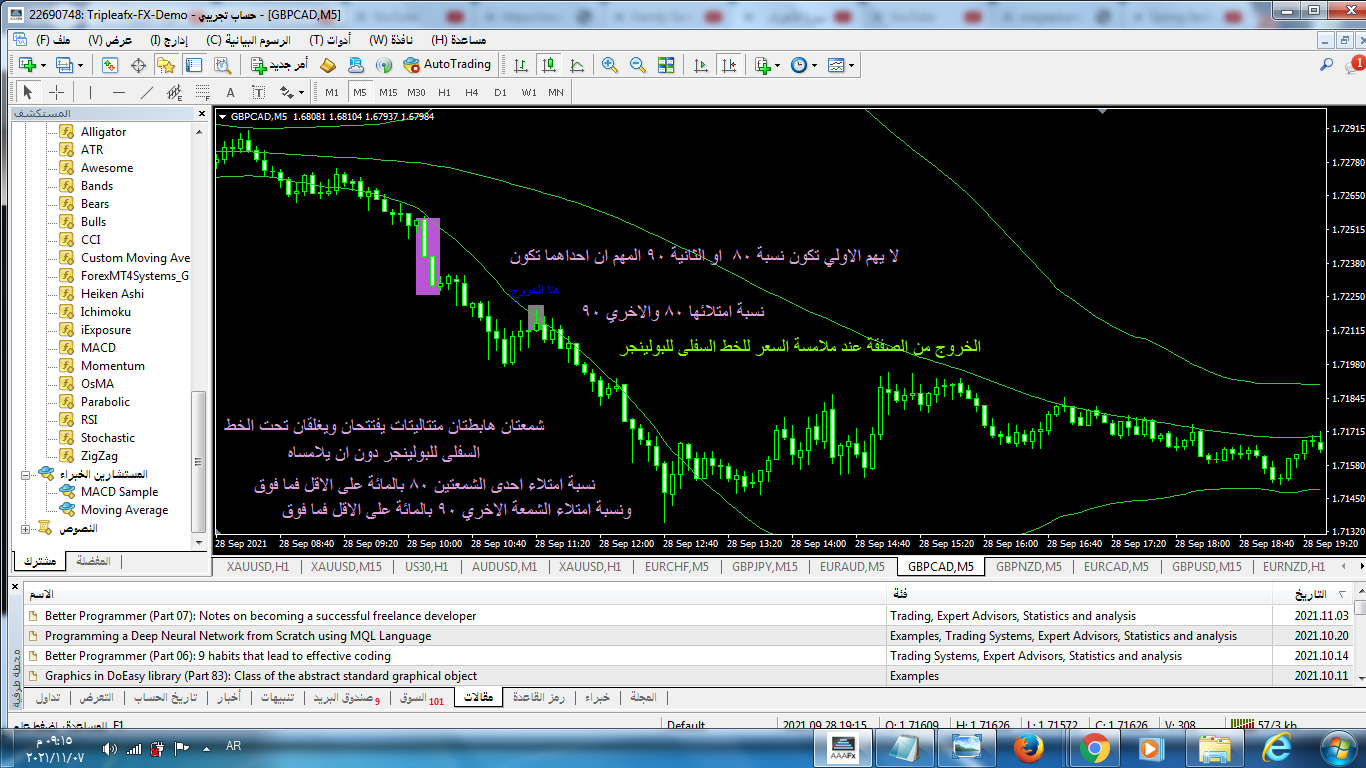Click the Zoom Out magnifier icon
Image resolution: width=1366 pixels, height=768 pixels.
click(637, 65)
